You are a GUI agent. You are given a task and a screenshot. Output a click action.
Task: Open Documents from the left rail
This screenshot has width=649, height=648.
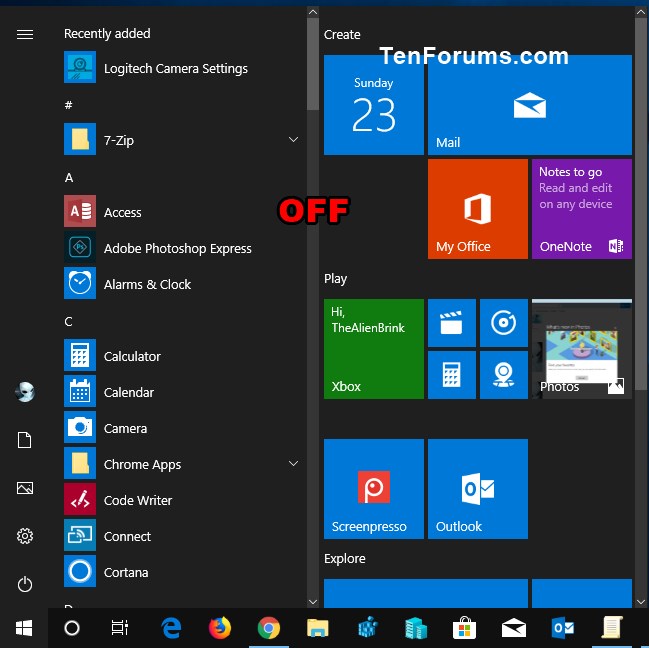point(24,440)
